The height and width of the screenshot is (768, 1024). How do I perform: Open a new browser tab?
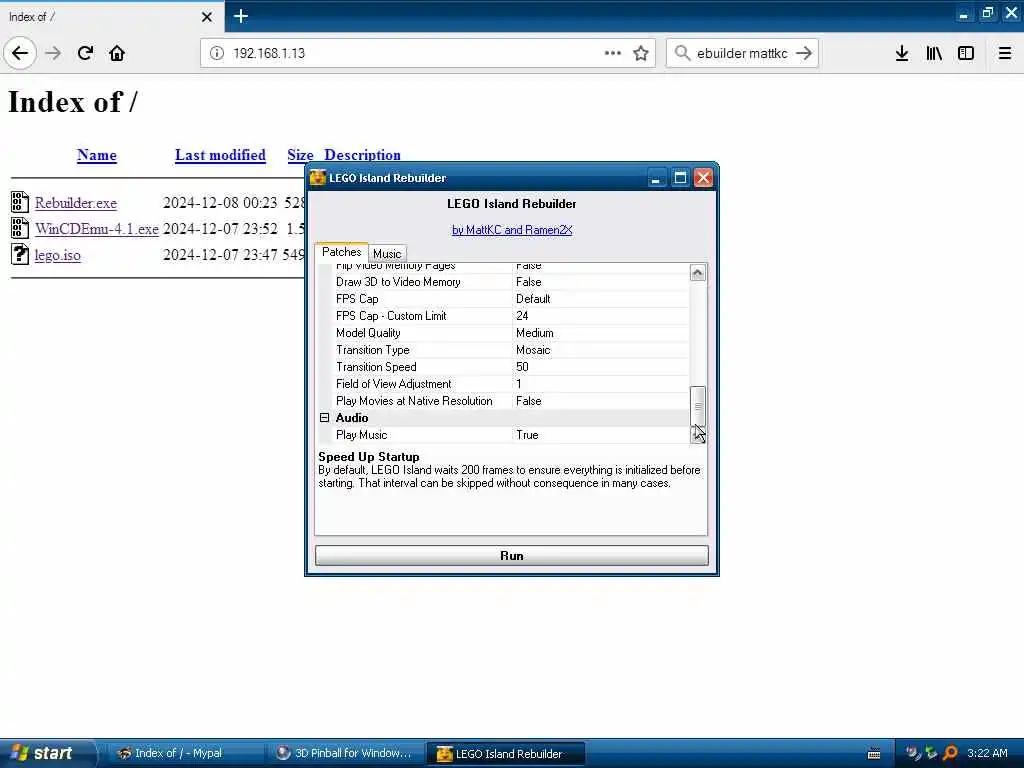coord(240,16)
